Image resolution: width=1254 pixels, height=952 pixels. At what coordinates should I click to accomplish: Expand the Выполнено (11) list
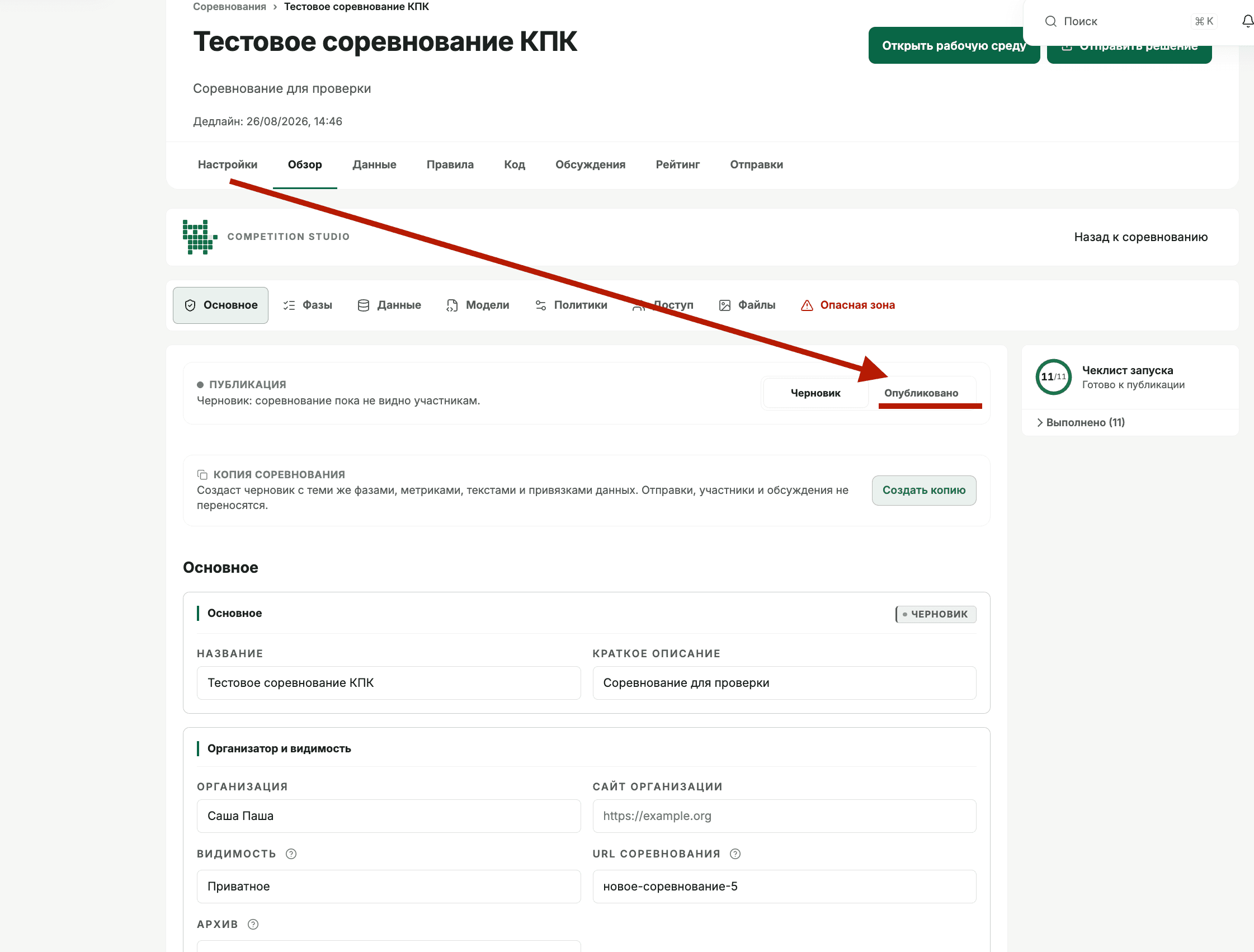coord(1081,422)
